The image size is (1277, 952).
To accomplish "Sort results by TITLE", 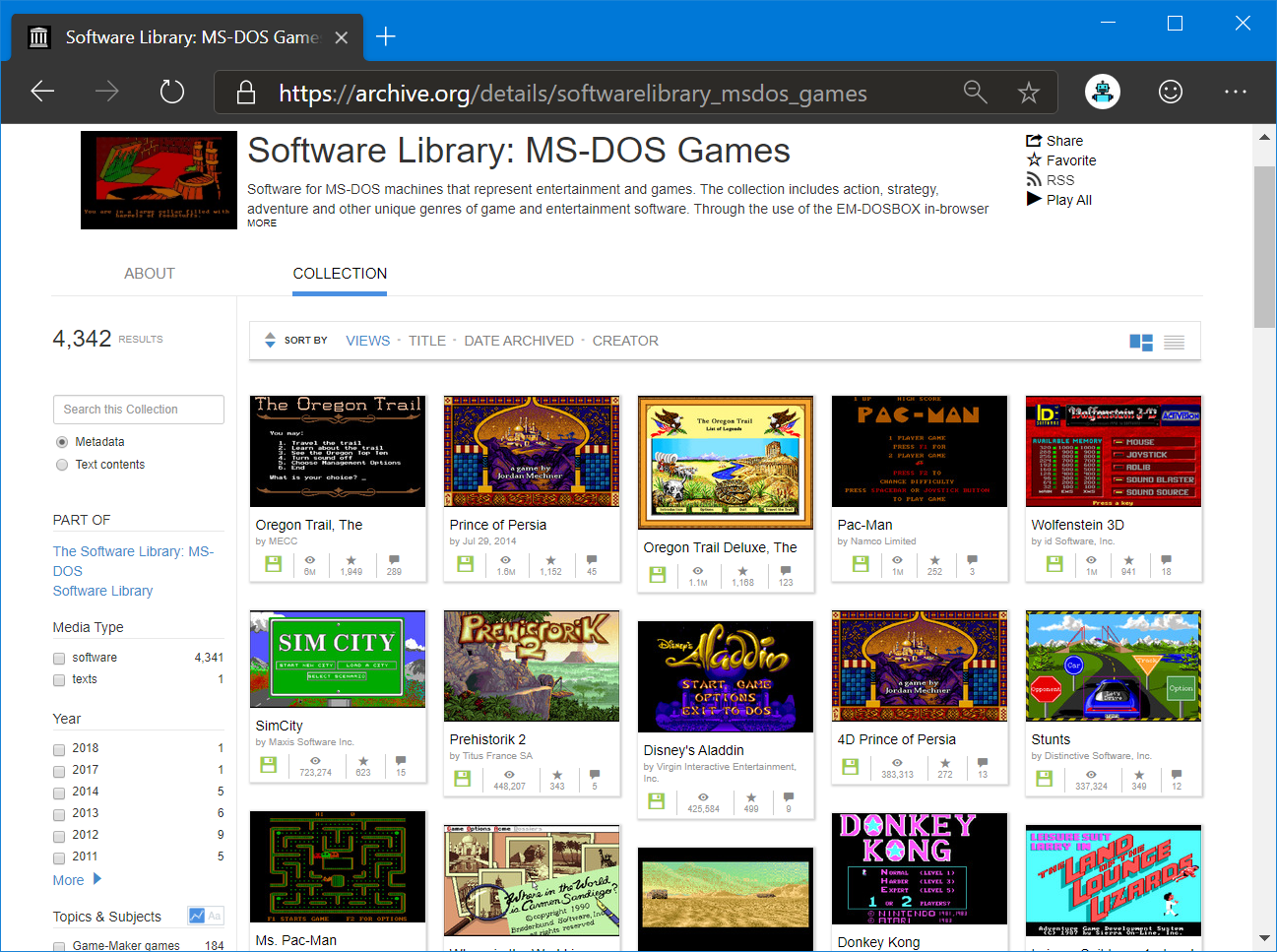I will 427,341.
